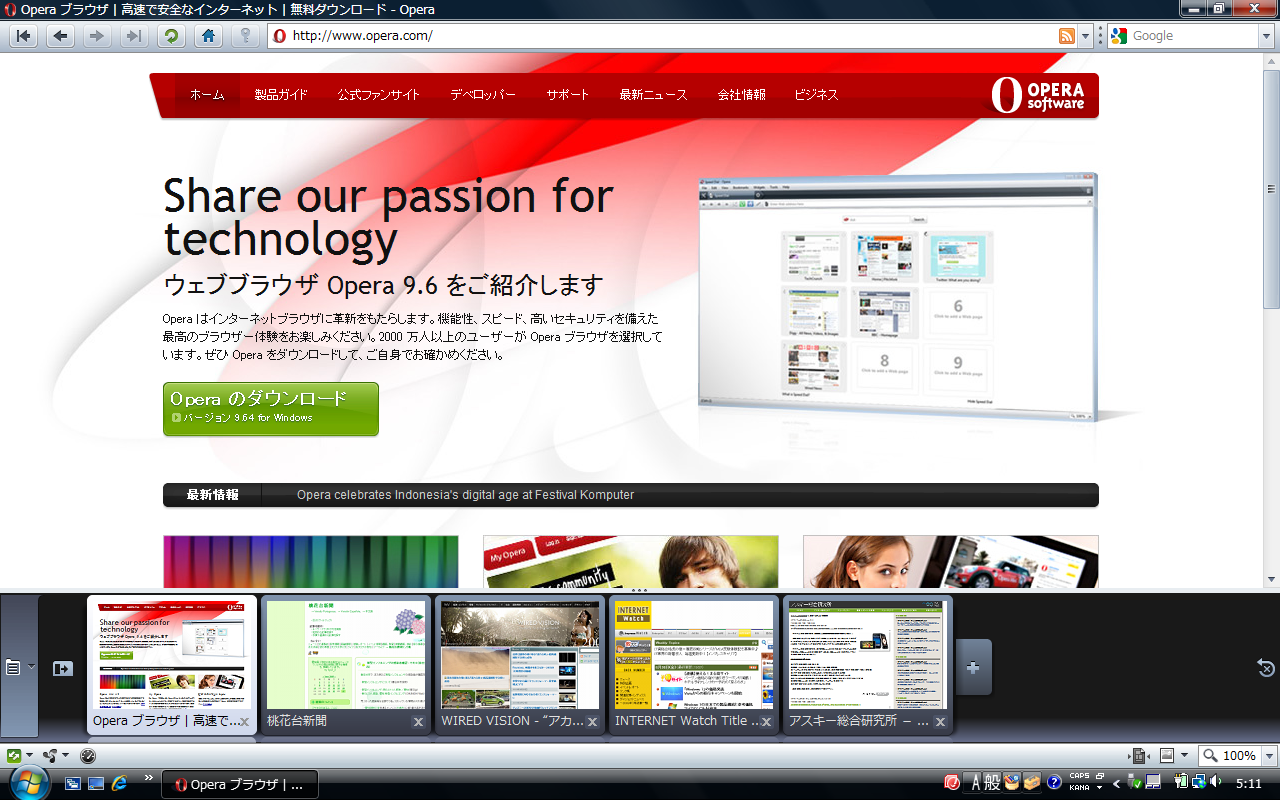Click the rainbow color bars banner image
The height and width of the screenshot is (800, 1280).
click(311, 561)
